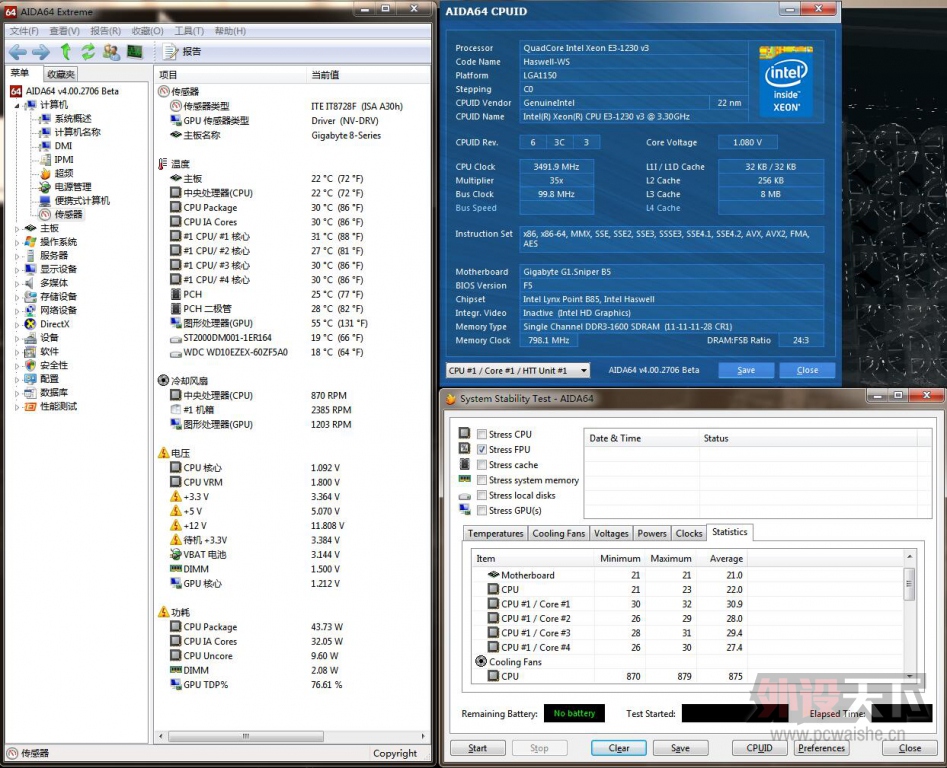Click Close in the CPUID window
Viewport: 947px width, 768px height.
807,370
